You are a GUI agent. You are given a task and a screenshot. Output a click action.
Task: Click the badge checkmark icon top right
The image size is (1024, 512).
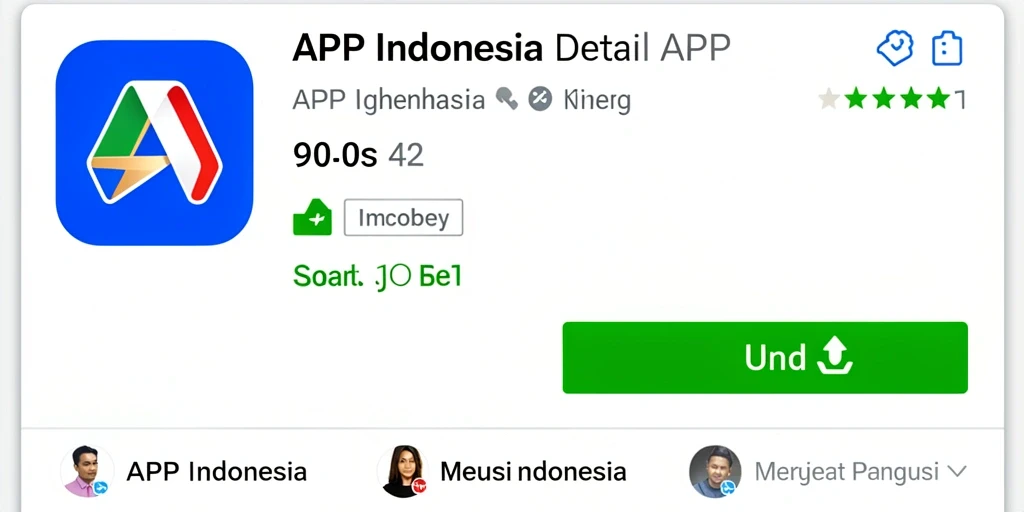pyautogui.click(x=895, y=48)
